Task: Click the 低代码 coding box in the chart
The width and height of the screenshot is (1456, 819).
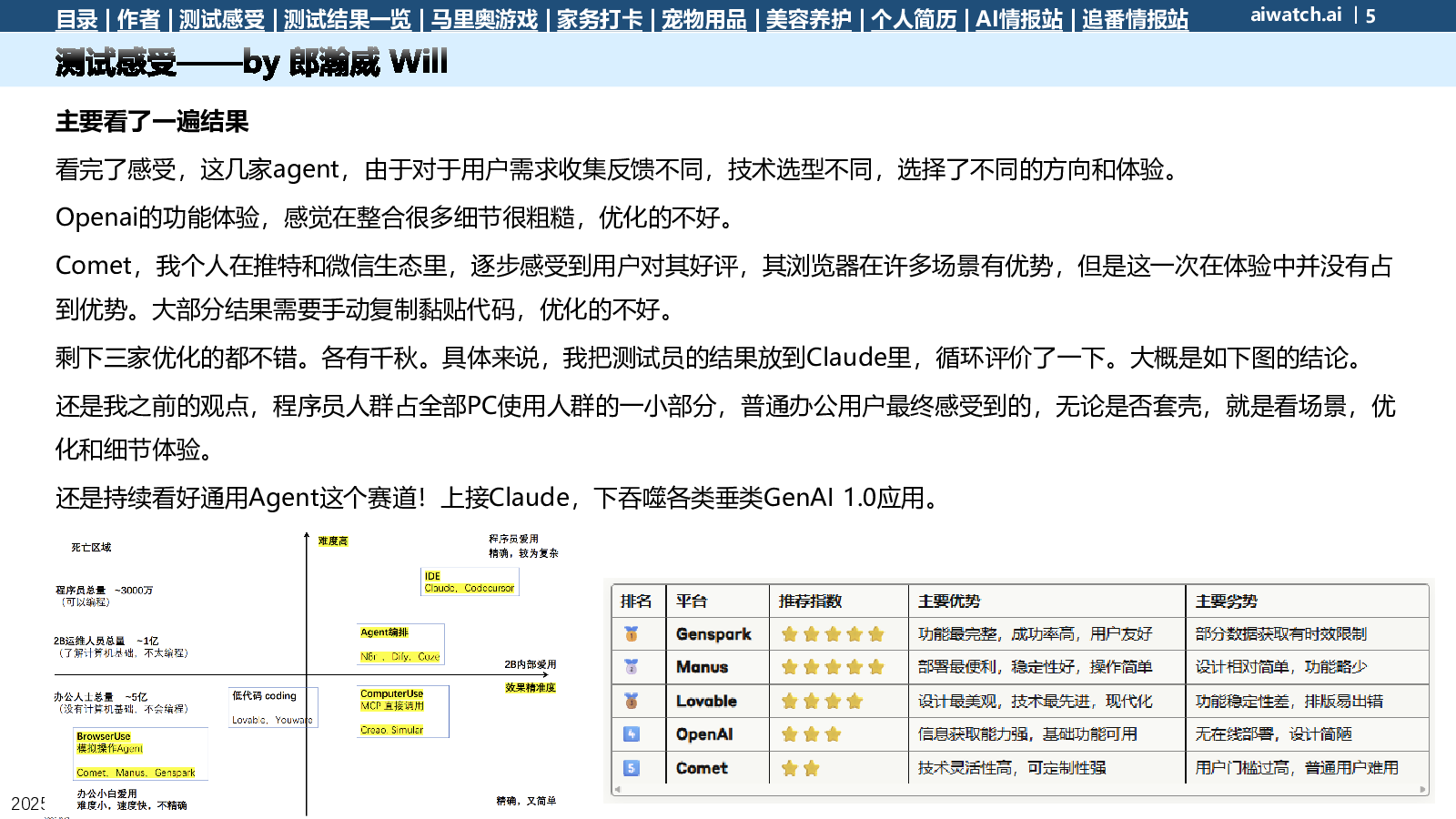Action: pos(271,707)
